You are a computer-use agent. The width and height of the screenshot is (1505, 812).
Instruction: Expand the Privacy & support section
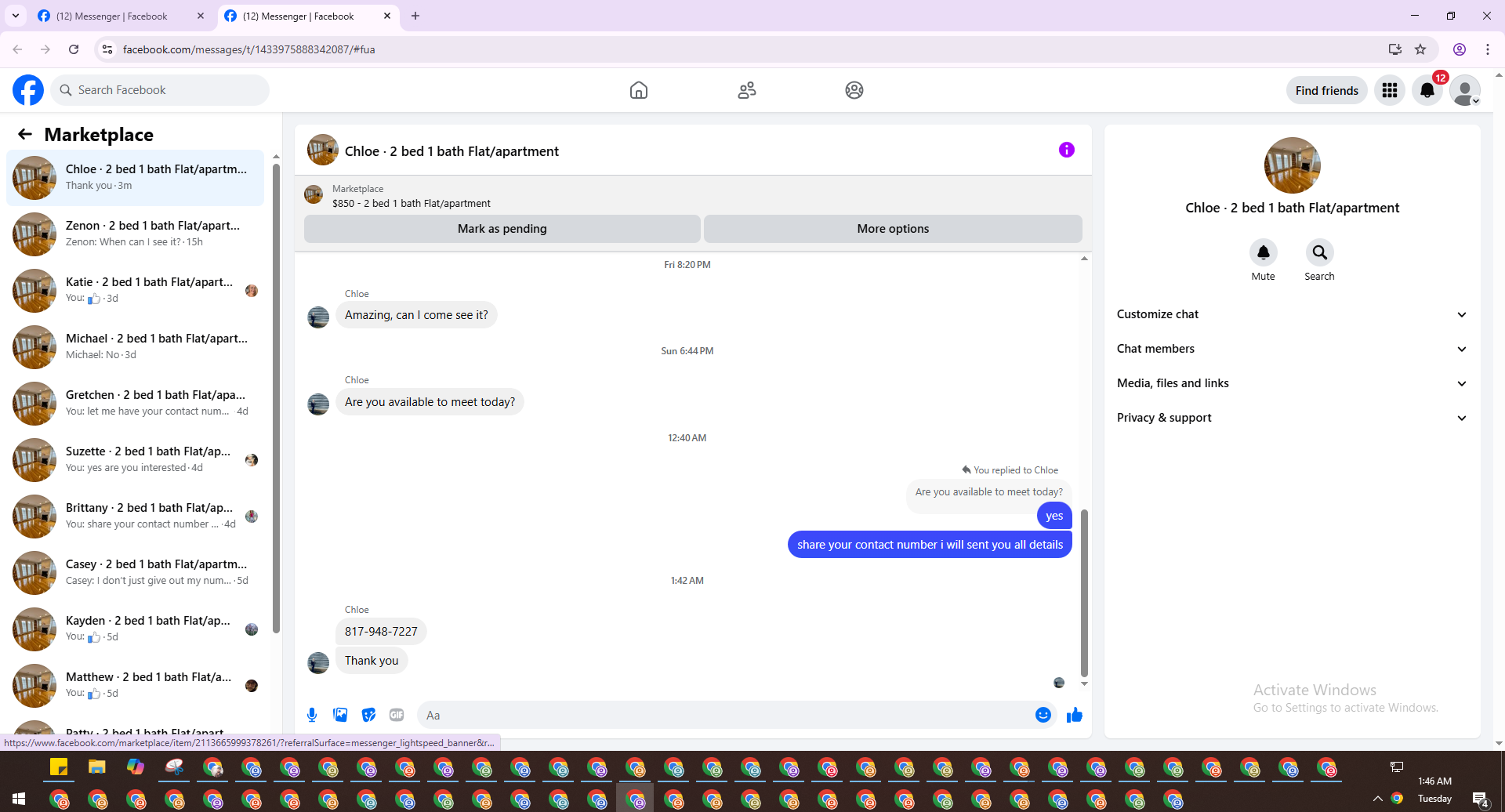click(x=1292, y=418)
